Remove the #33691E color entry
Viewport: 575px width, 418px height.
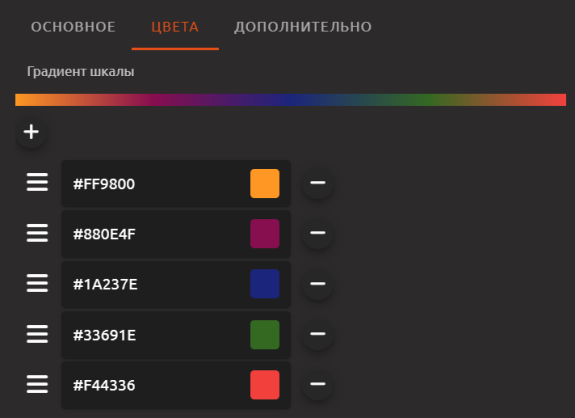tap(318, 334)
